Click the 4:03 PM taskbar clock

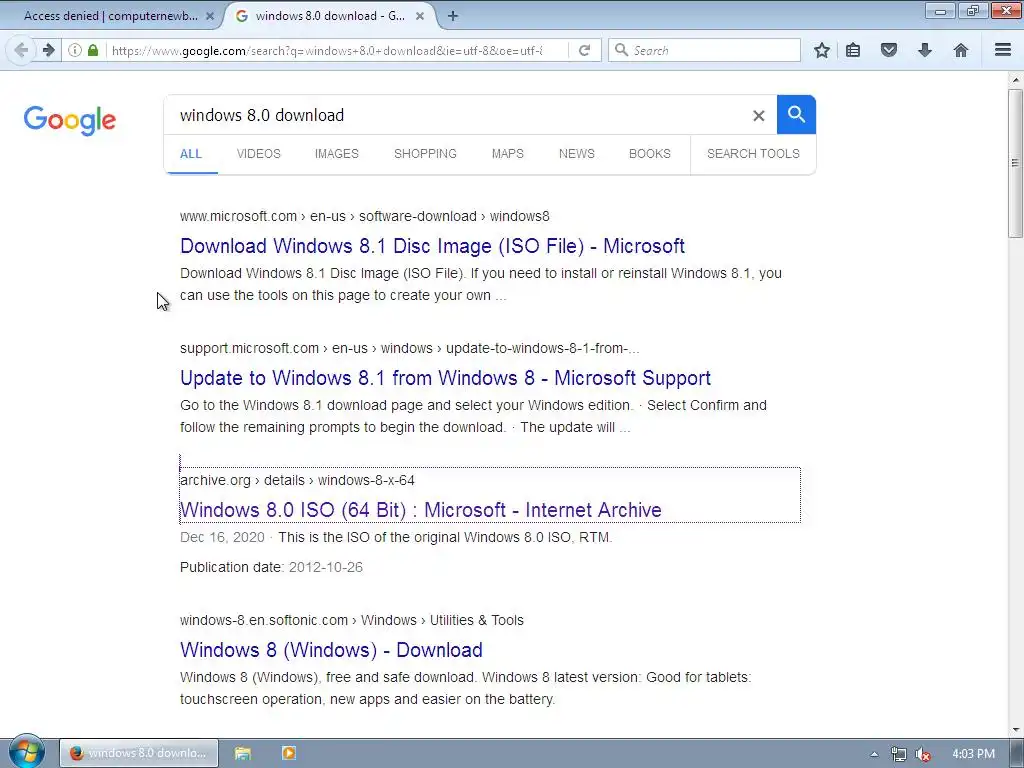tap(973, 754)
